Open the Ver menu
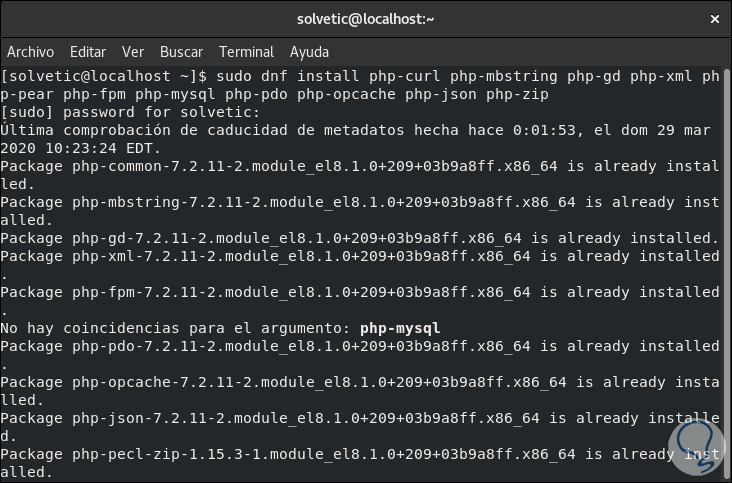This screenshot has height=483, width=732. coord(133,52)
